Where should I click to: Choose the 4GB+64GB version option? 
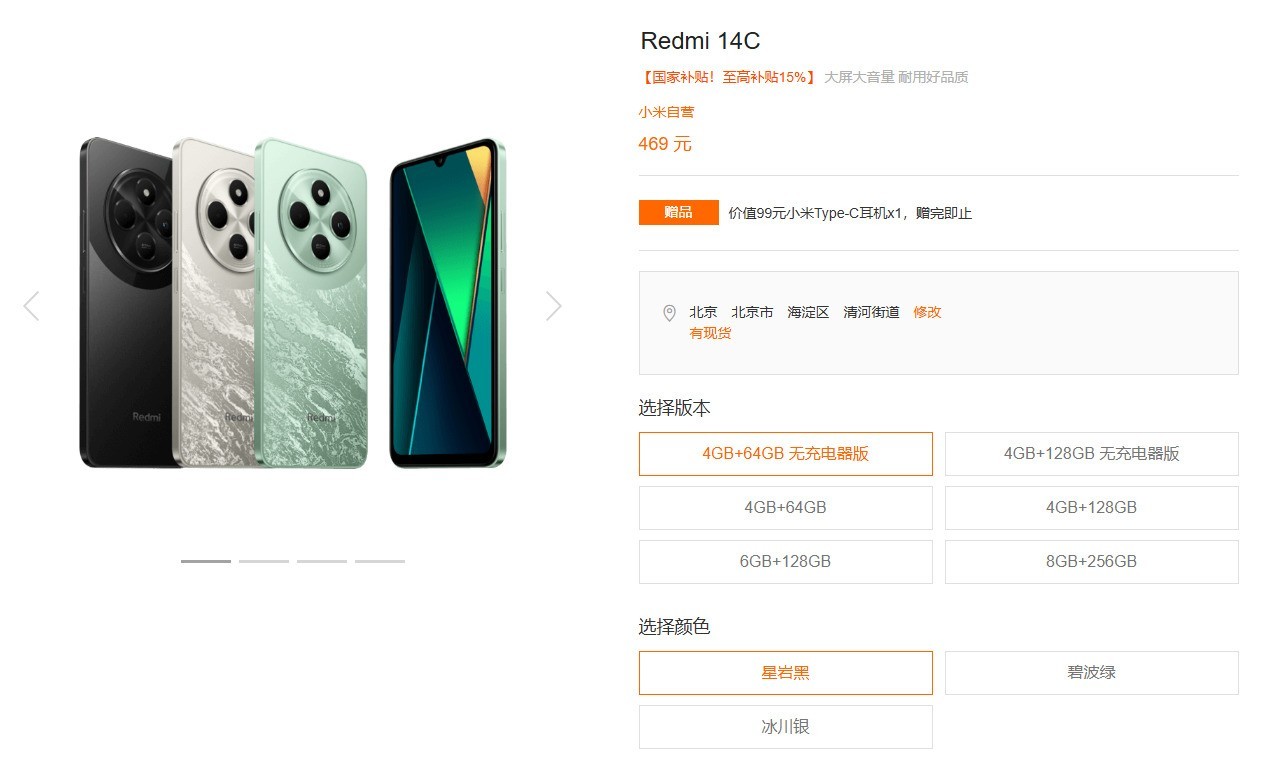click(x=786, y=508)
